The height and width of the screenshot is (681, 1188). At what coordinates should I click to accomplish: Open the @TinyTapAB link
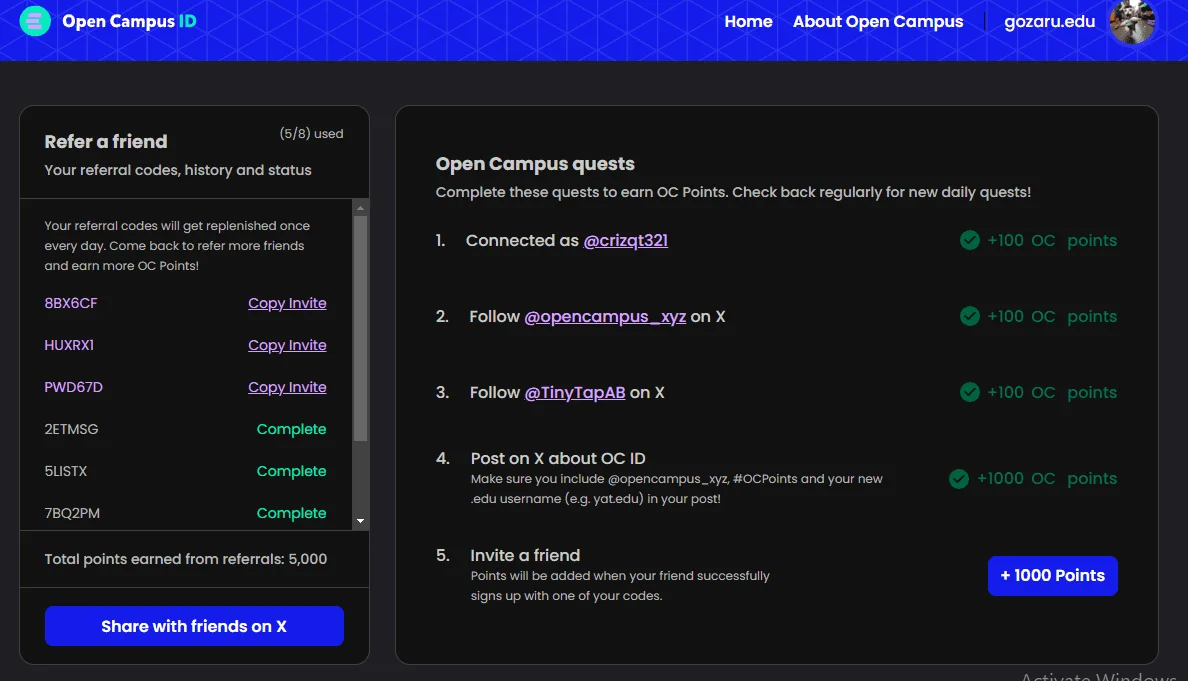coord(574,392)
